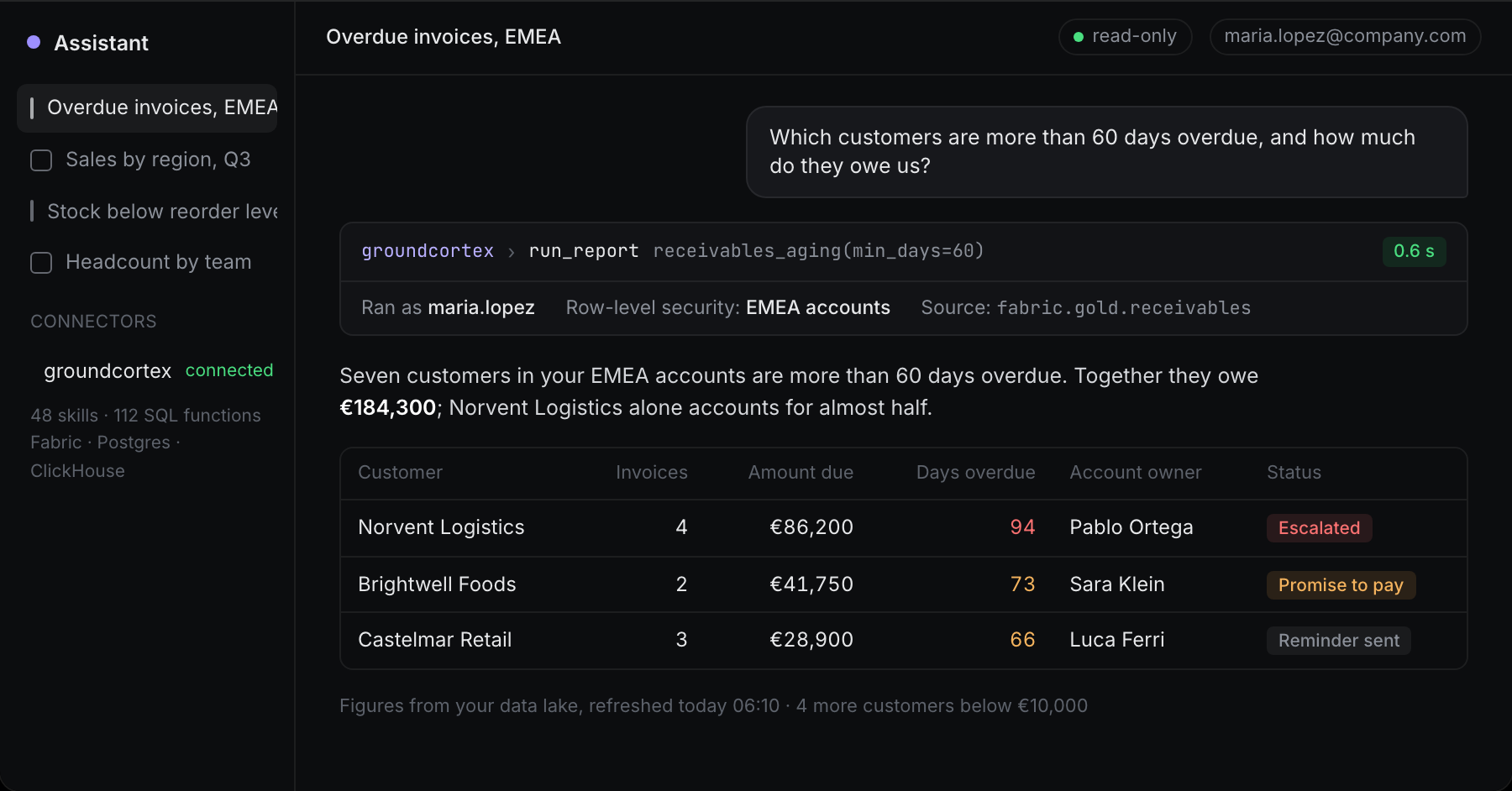1512x791 pixels.
Task: Click the run_report function name
Action: 584,251
